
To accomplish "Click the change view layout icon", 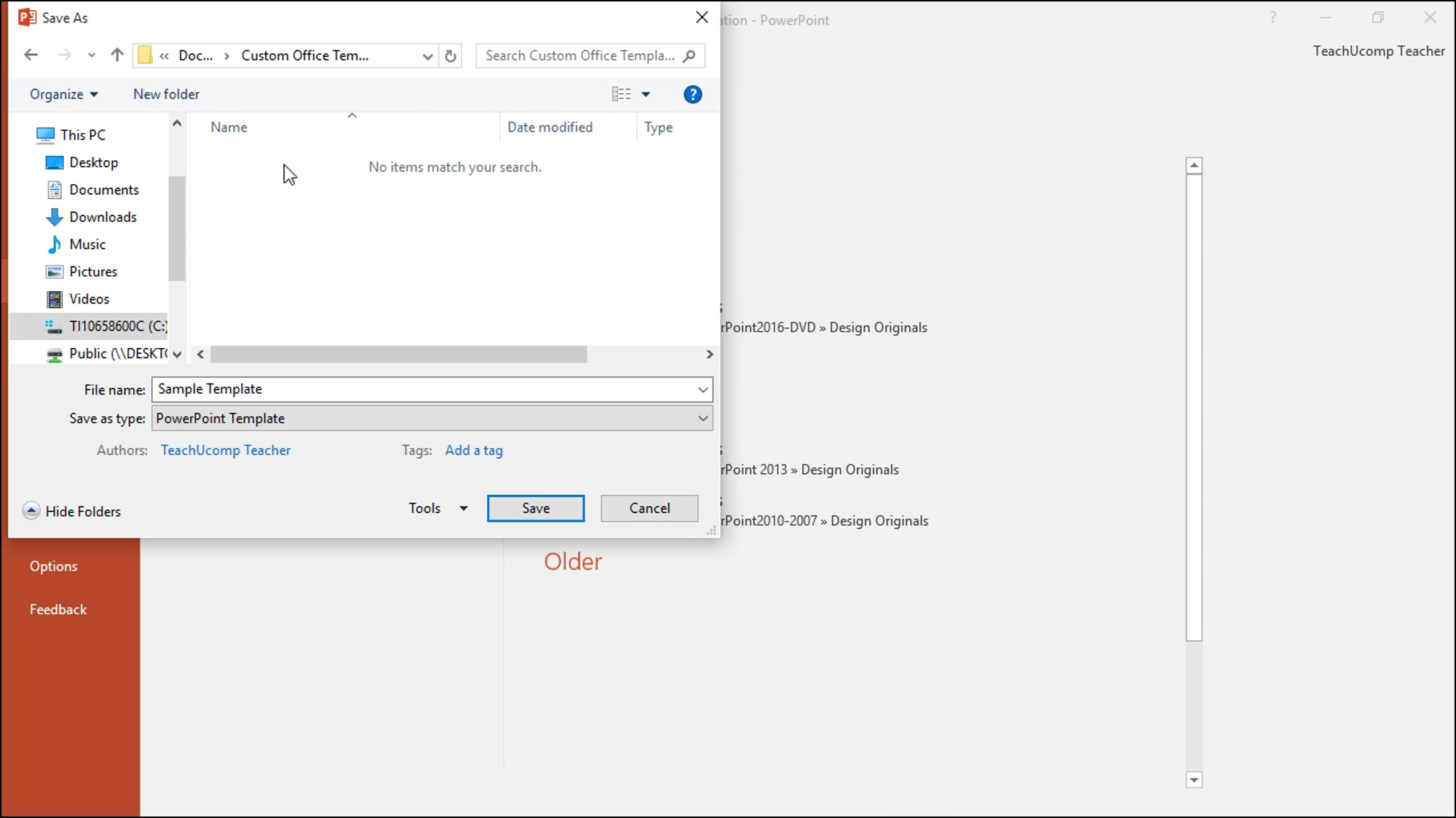I will [x=621, y=93].
